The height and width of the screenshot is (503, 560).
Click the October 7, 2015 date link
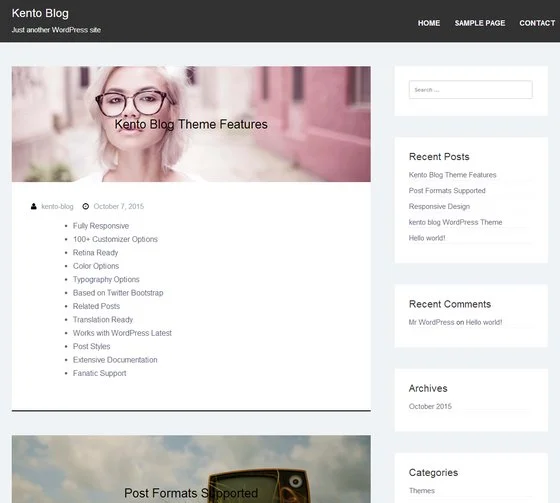tap(119, 206)
